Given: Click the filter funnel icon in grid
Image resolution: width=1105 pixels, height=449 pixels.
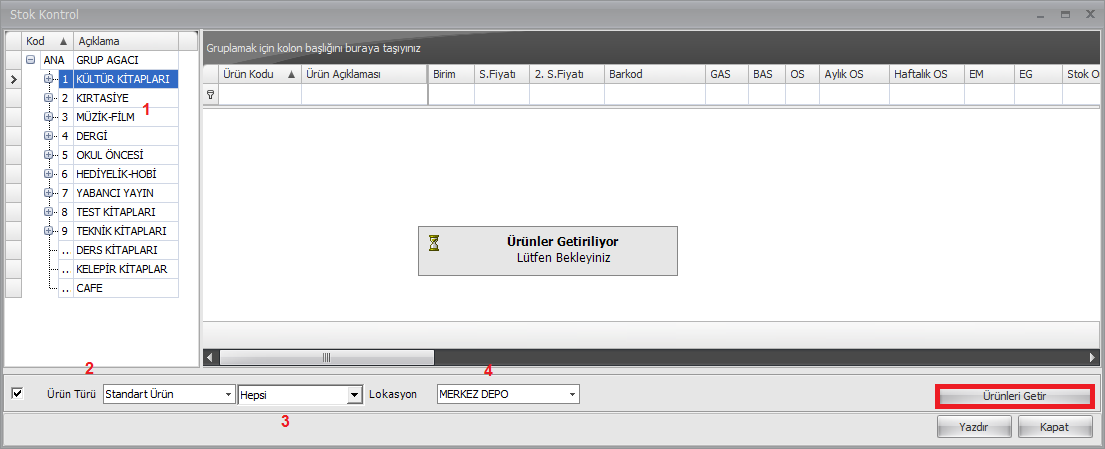Looking at the screenshot, I should [210, 95].
